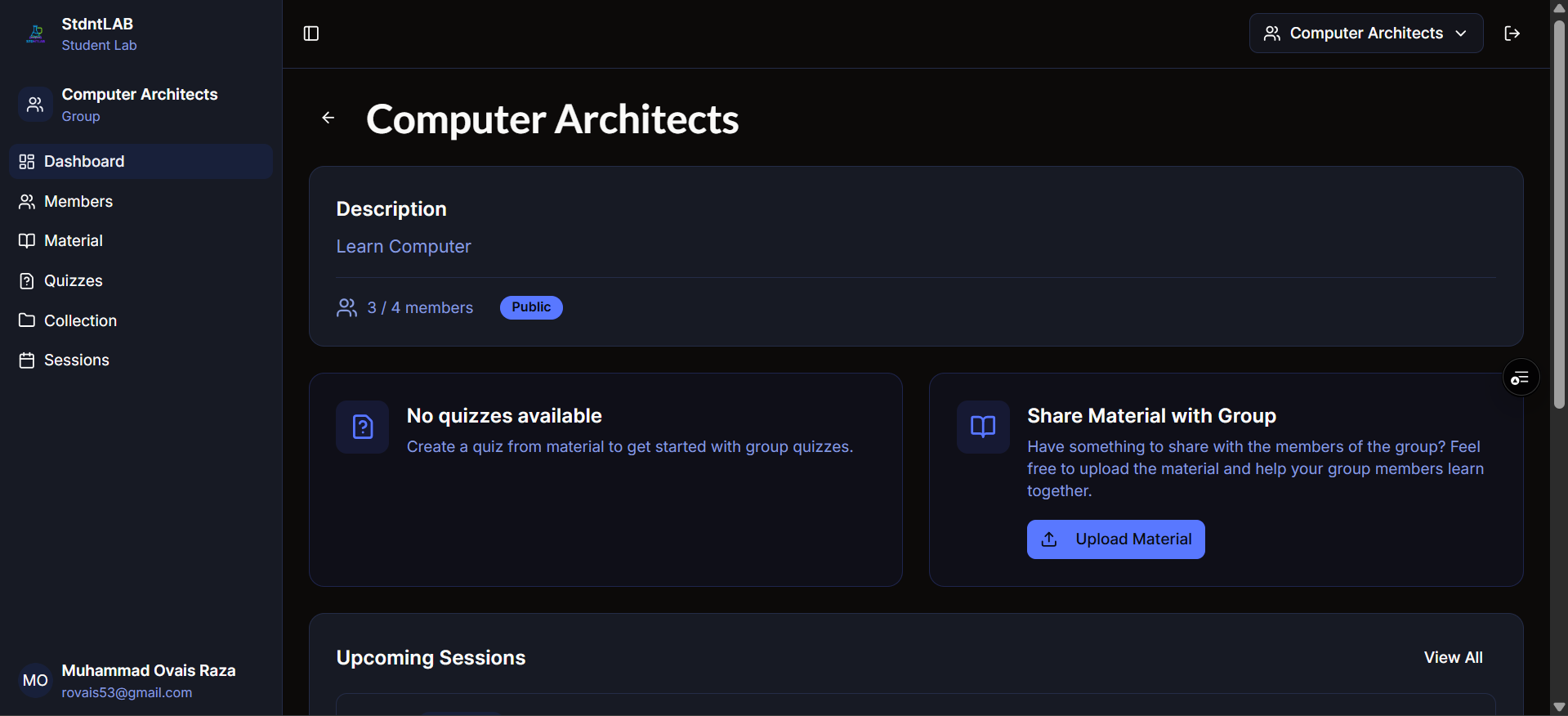Open the Computer Architects group dropdown

pos(1366,34)
